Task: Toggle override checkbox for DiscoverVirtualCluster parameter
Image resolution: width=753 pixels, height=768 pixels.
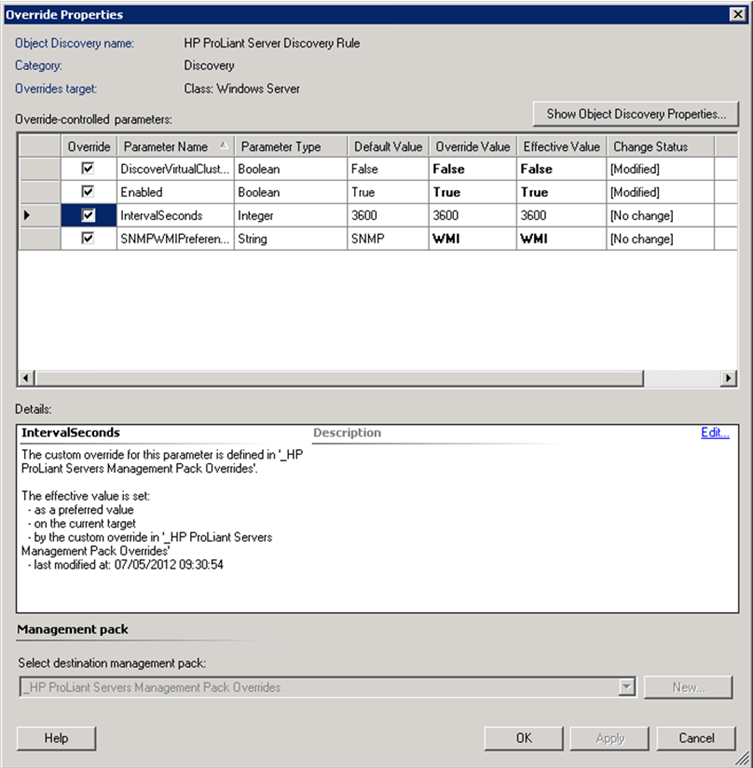Action: coord(88,169)
